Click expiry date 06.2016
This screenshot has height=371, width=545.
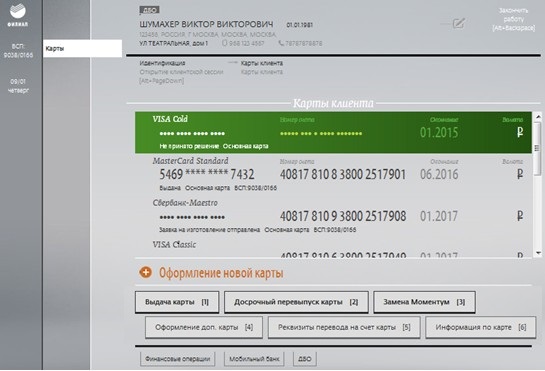pyautogui.click(x=439, y=174)
